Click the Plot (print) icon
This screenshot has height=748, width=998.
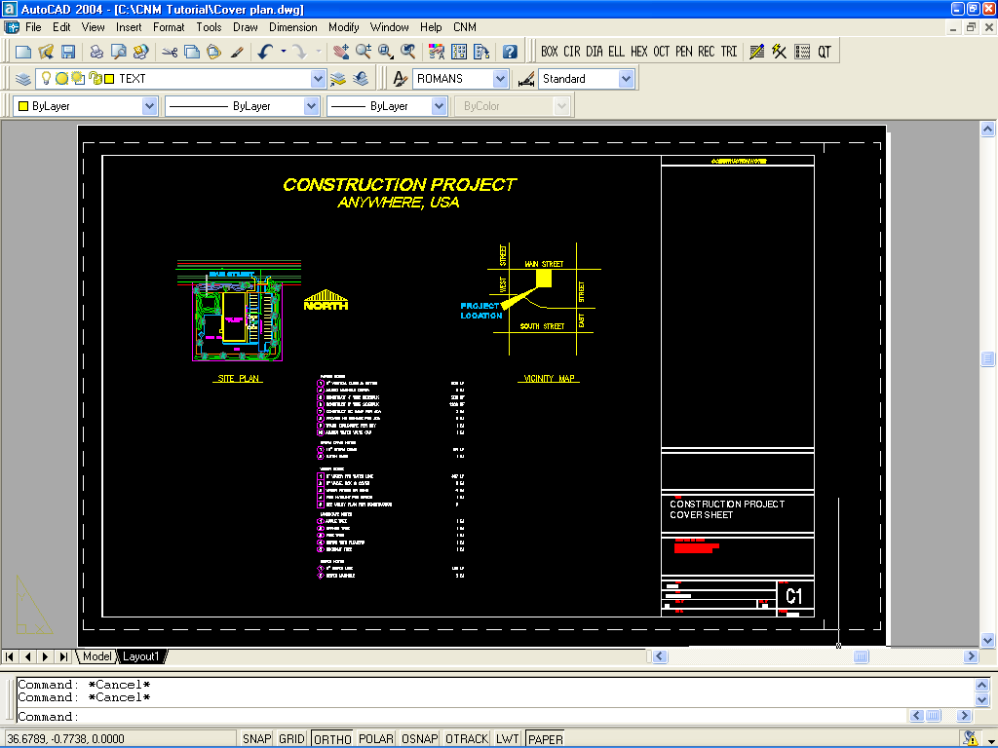[x=96, y=51]
